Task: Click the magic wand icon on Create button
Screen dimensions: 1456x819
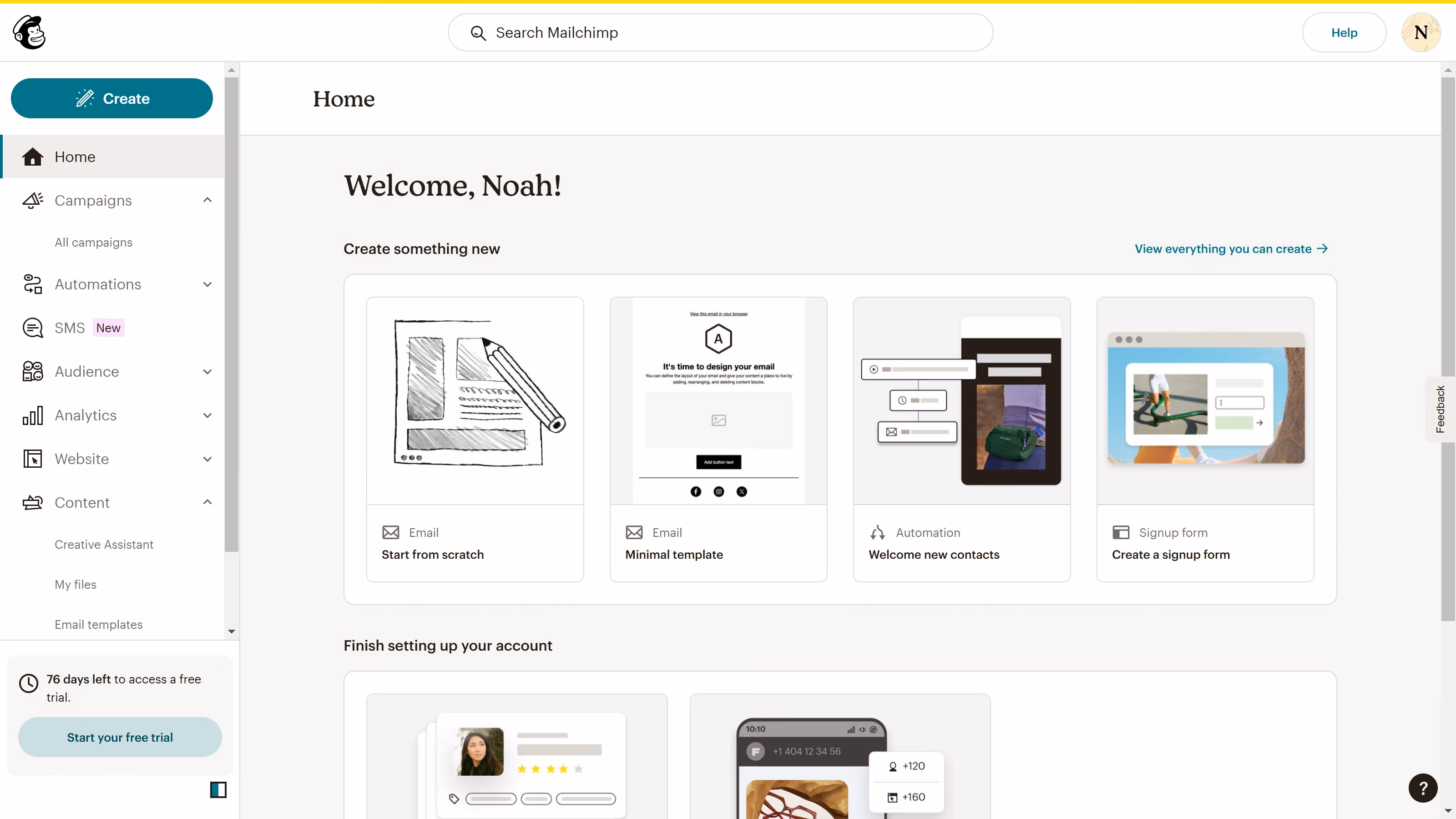Action: pos(85,98)
